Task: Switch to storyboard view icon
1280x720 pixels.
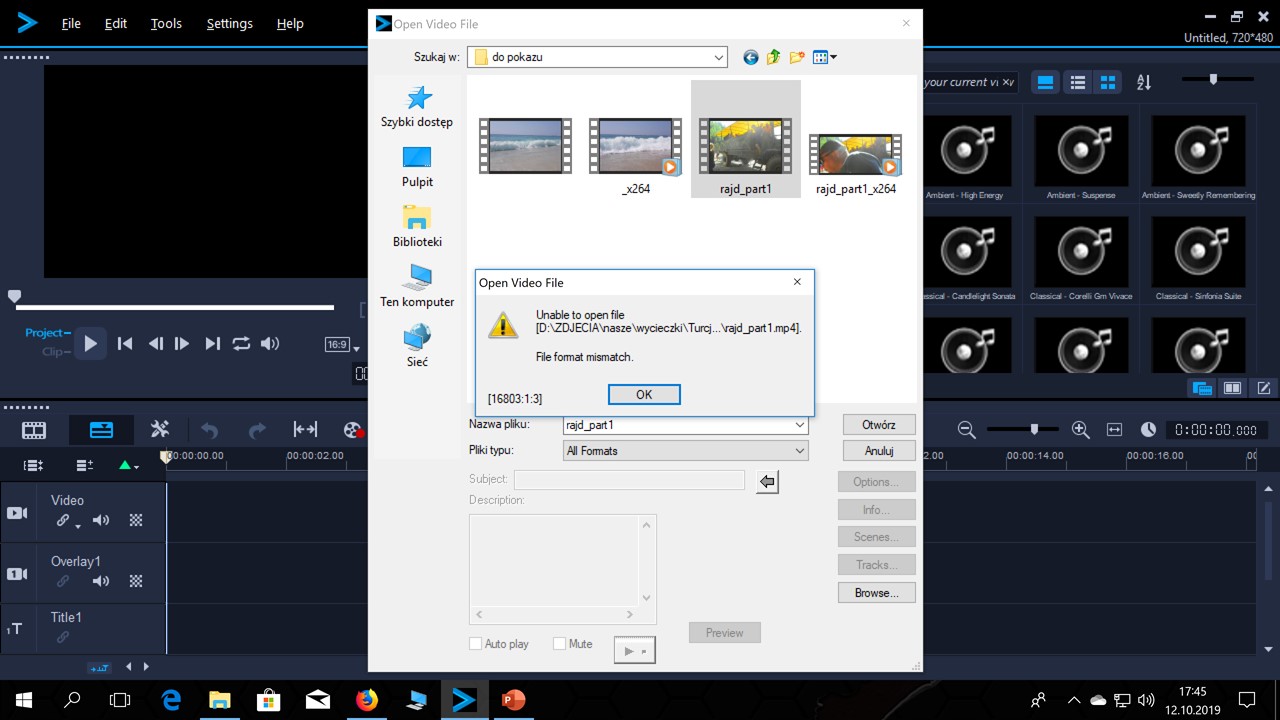Action: point(34,430)
